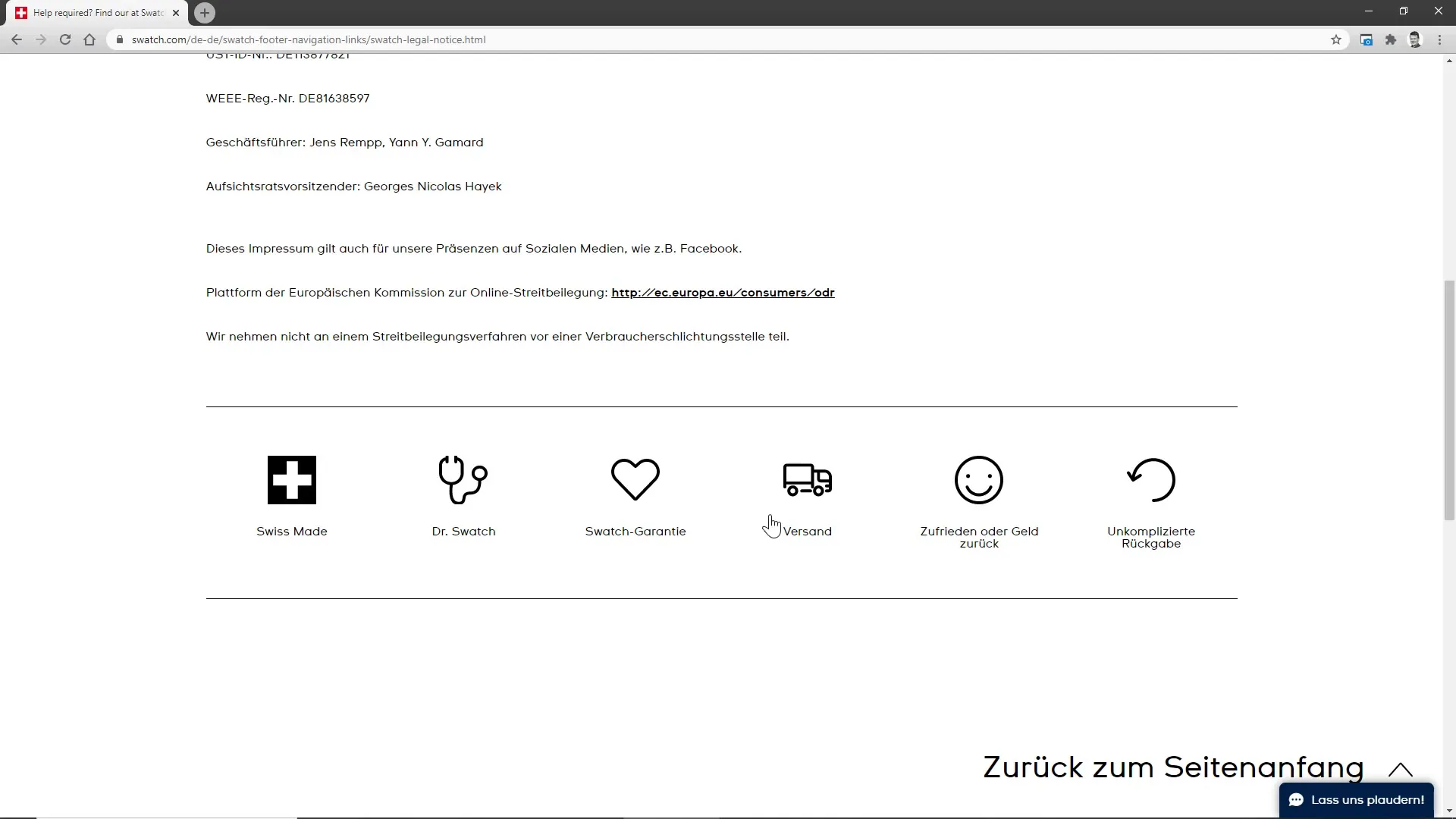Click 'Aufsichtsratsvorsitzender: Georges Nicolas Hayek' text
The width and height of the screenshot is (1456, 819).
[353, 187]
